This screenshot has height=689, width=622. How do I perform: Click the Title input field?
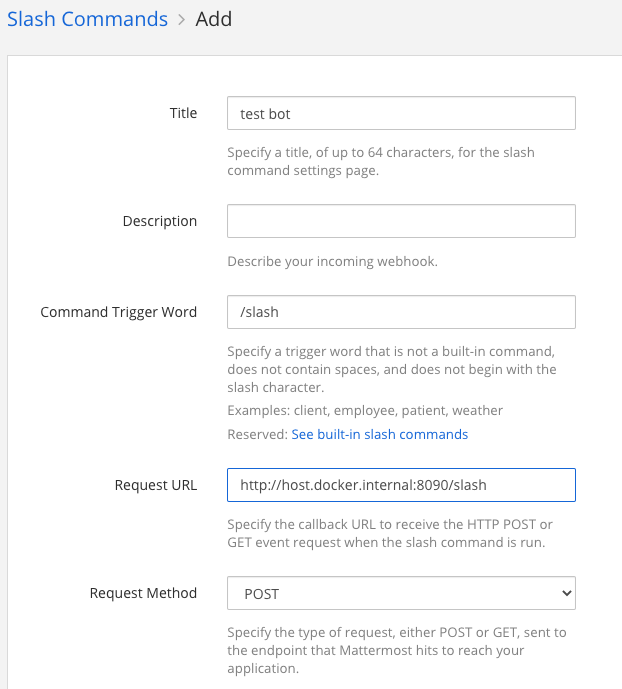[401, 113]
